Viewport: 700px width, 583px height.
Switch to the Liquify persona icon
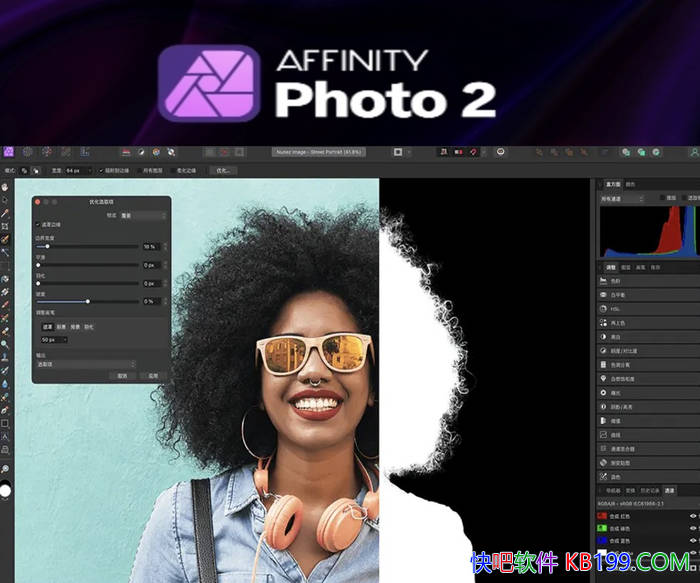(x=28, y=152)
